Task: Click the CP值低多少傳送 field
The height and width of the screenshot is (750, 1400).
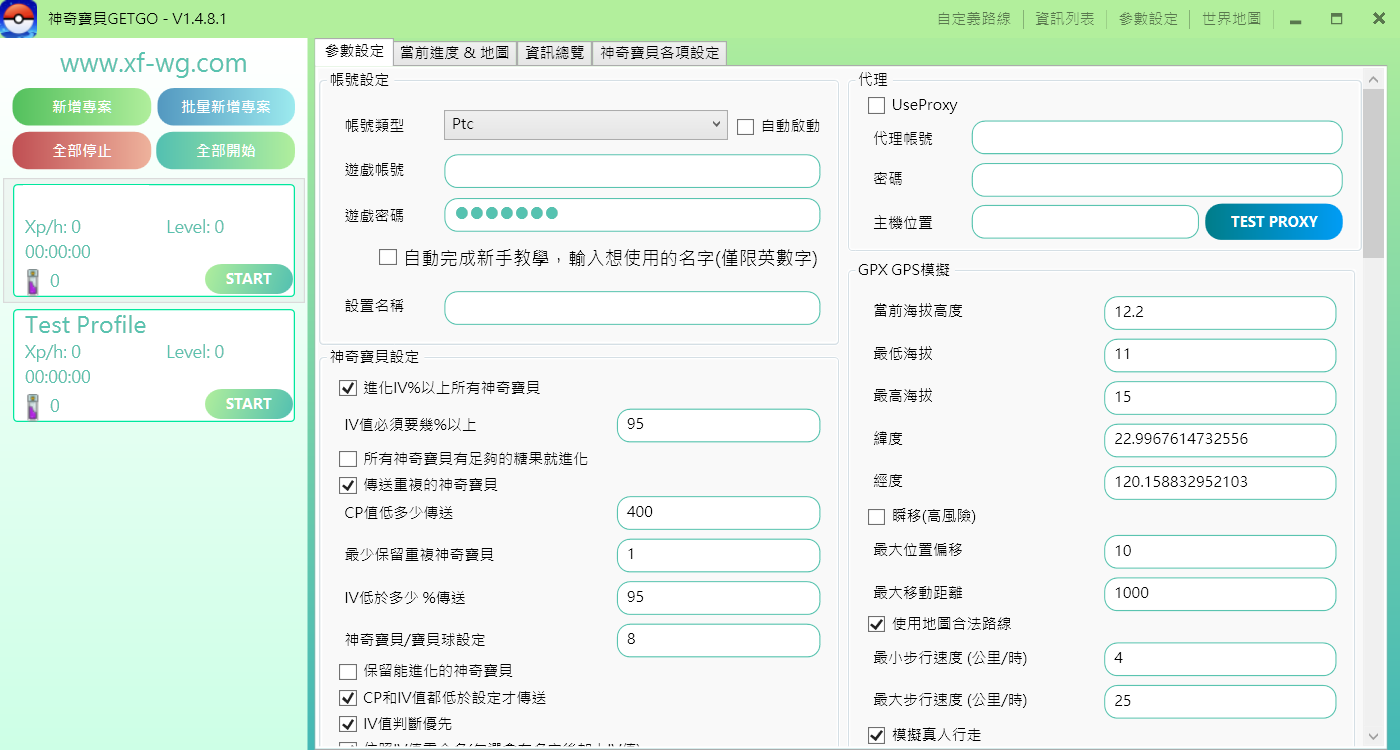Action: coord(718,513)
